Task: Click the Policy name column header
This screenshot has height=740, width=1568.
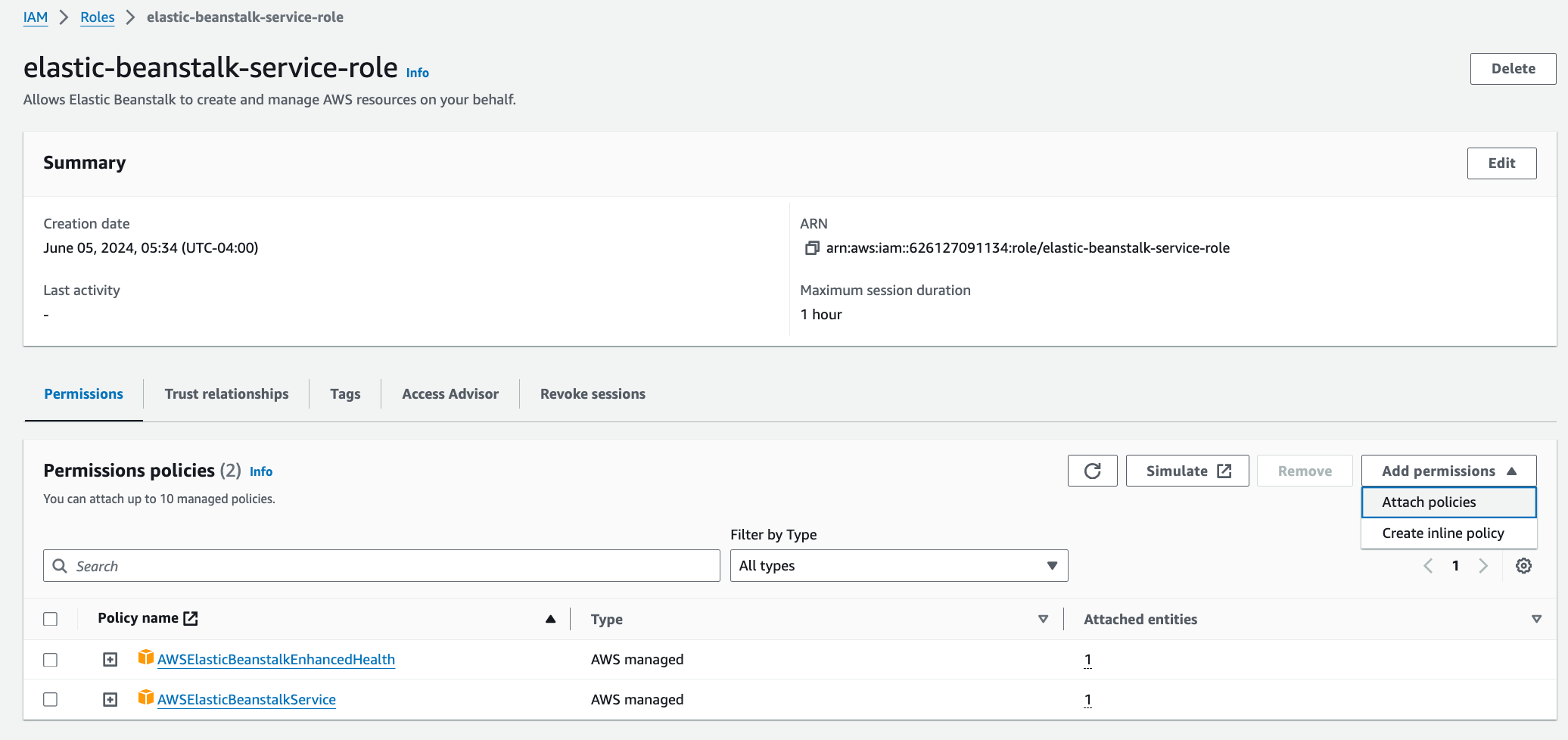Action: pos(138,618)
